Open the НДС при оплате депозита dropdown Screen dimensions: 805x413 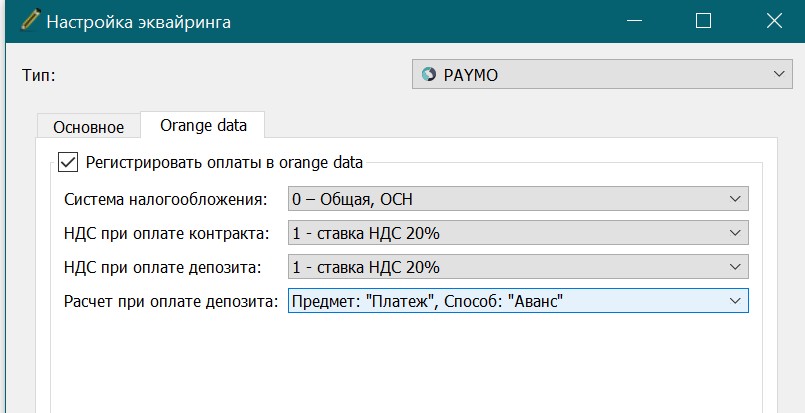(x=518, y=267)
